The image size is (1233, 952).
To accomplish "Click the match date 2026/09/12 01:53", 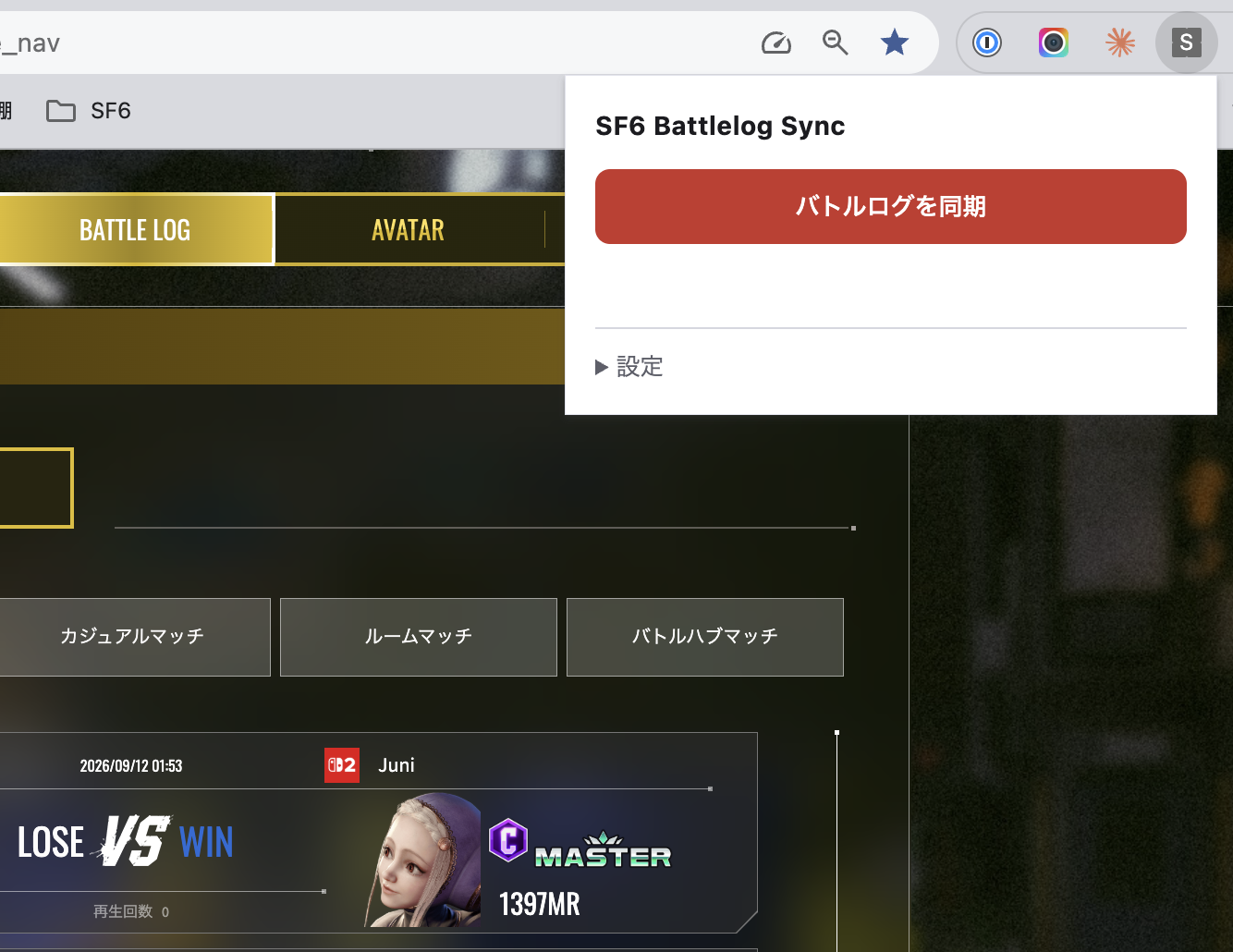I will (131, 766).
